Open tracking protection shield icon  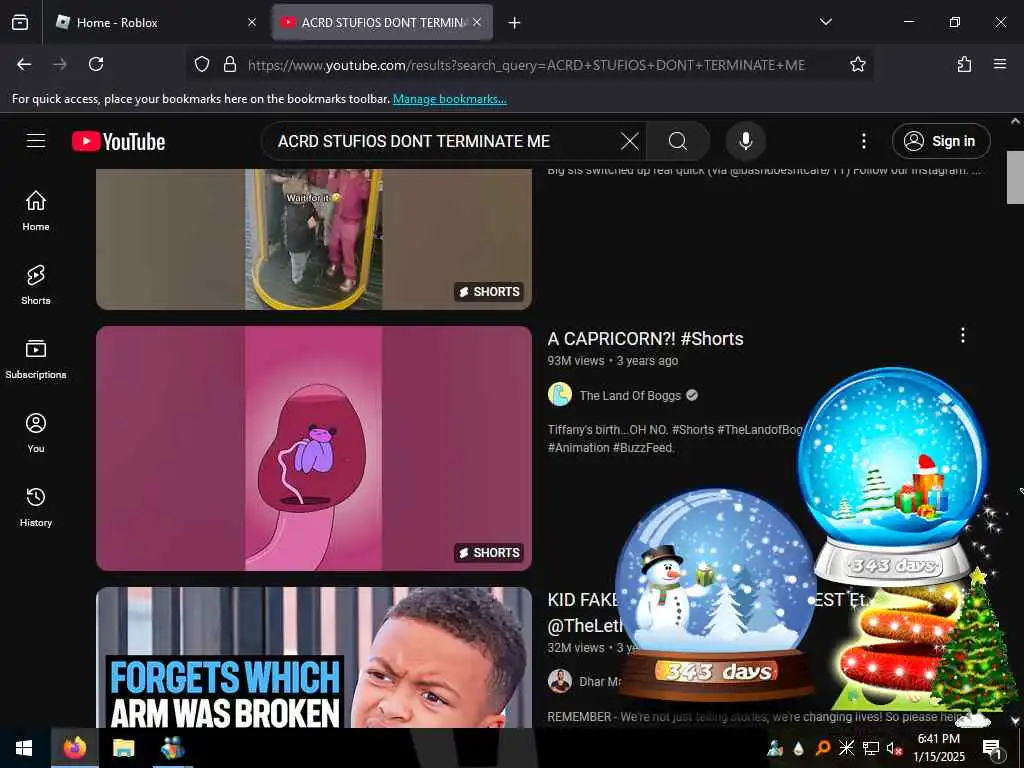point(202,64)
